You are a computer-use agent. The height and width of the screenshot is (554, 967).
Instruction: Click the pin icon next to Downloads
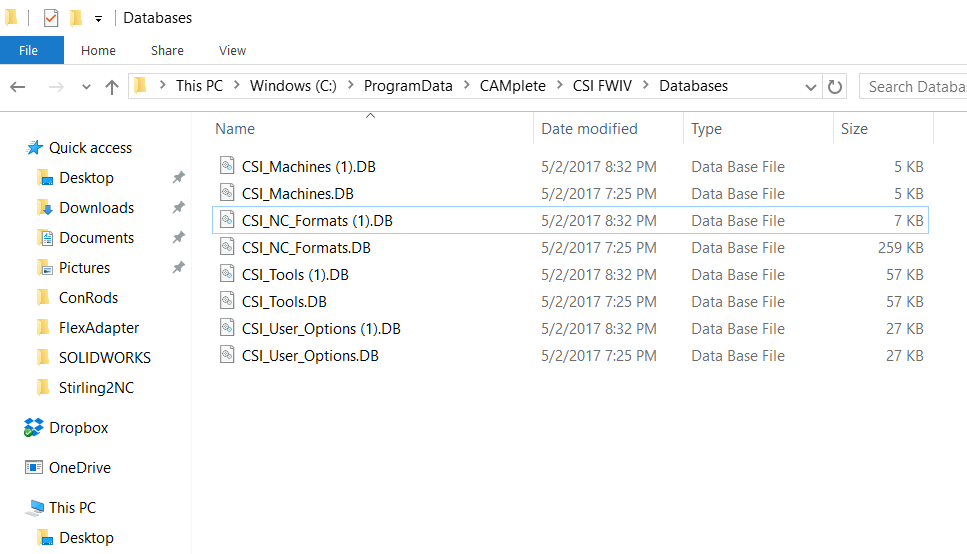[x=178, y=207]
